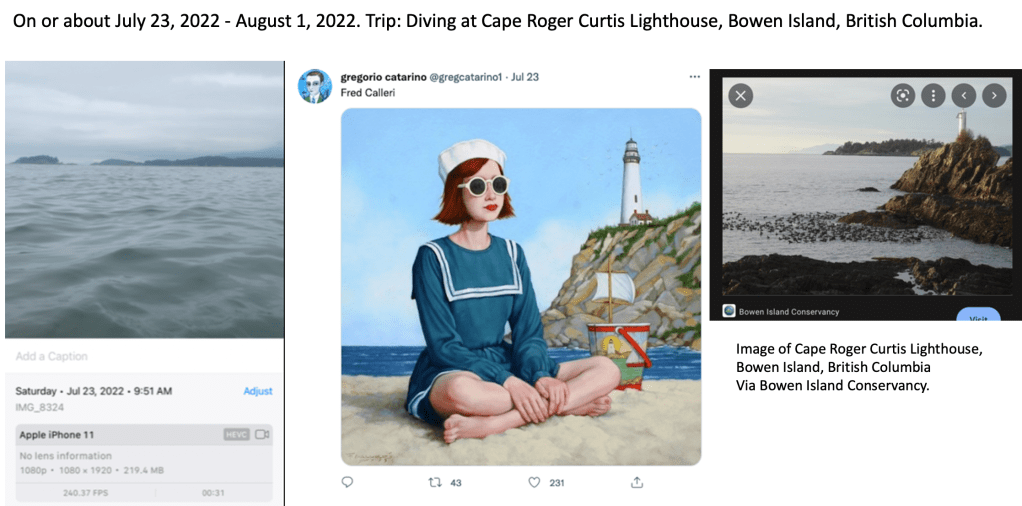Click the Jul 23 tweet timestamp
Image resolution: width=1022 pixels, height=506 pixels.
tap(525, 76)
